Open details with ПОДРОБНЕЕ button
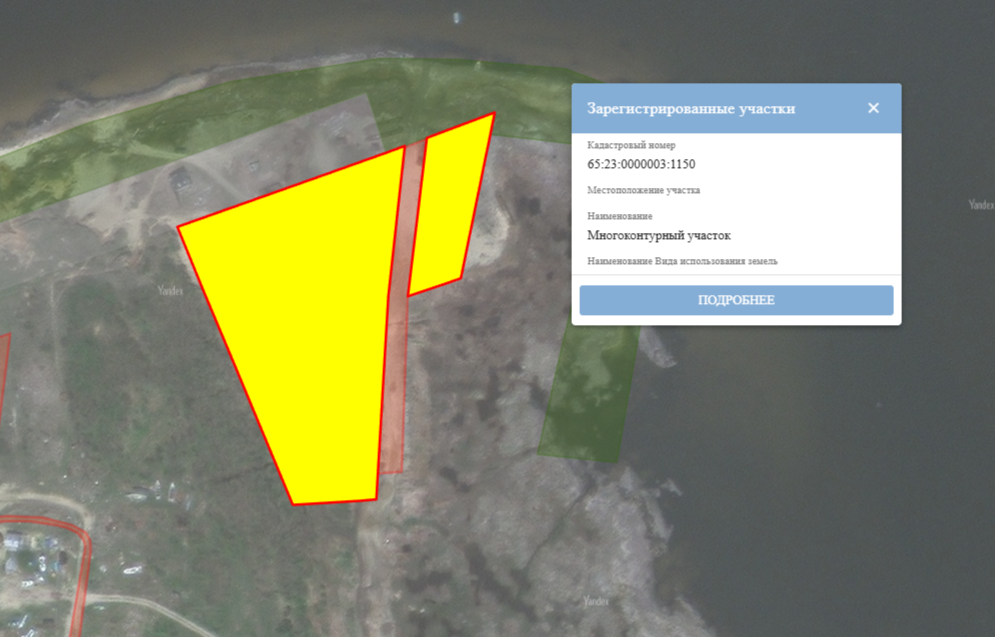Screen dimensions: 995x637 click(x=736, y=300)
